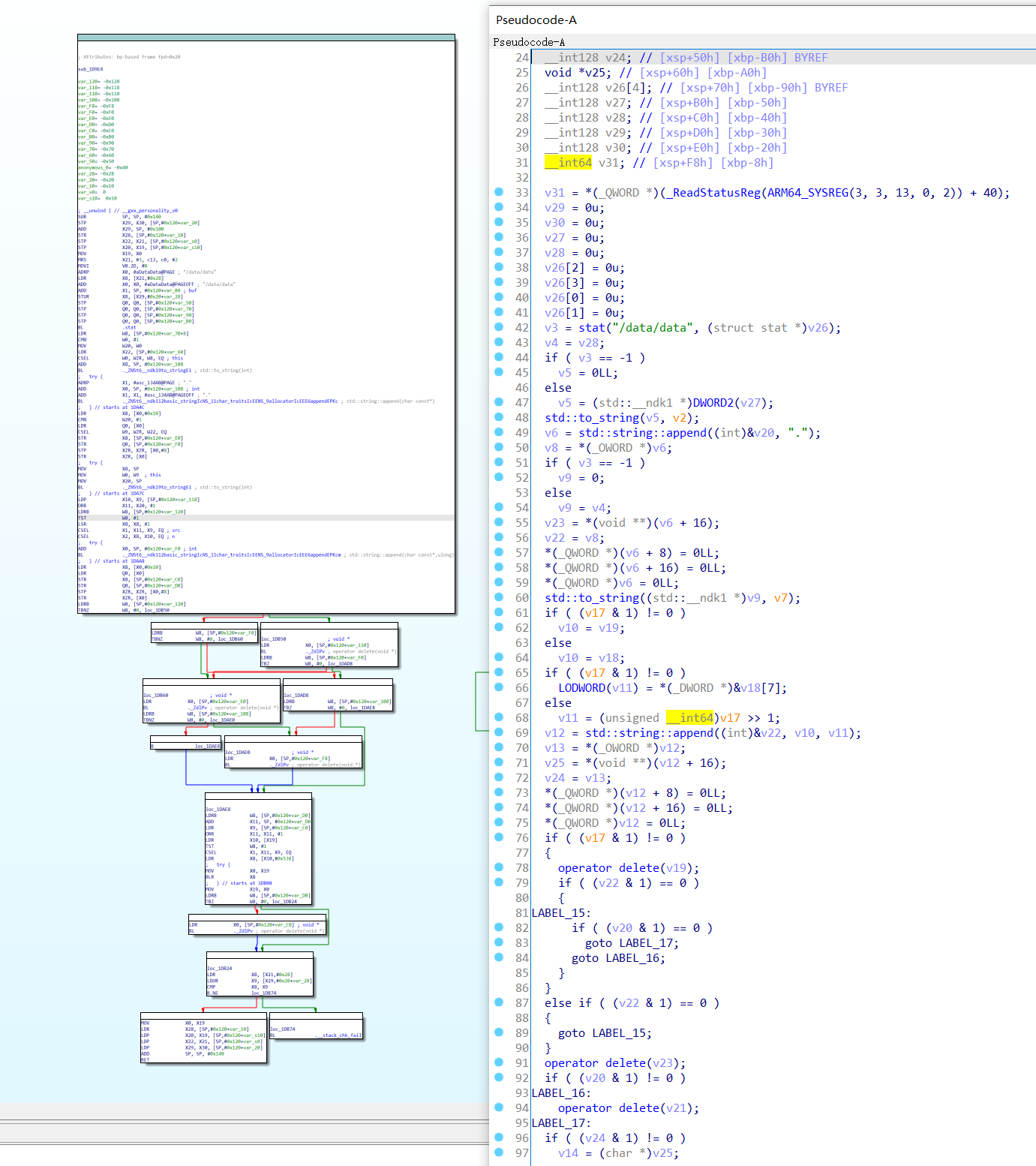1036x1166 pixels.
Task: Set breakpoint marker on line 74
Action: pos(499,807)
